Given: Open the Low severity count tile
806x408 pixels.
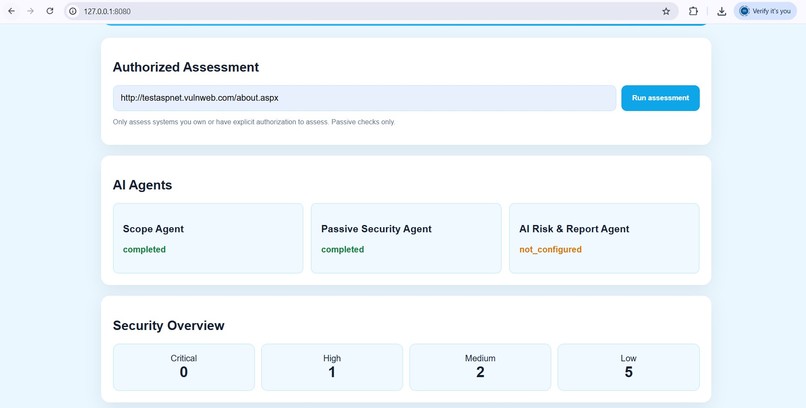Looking at the screenshot, I should [x=628, y=367].
